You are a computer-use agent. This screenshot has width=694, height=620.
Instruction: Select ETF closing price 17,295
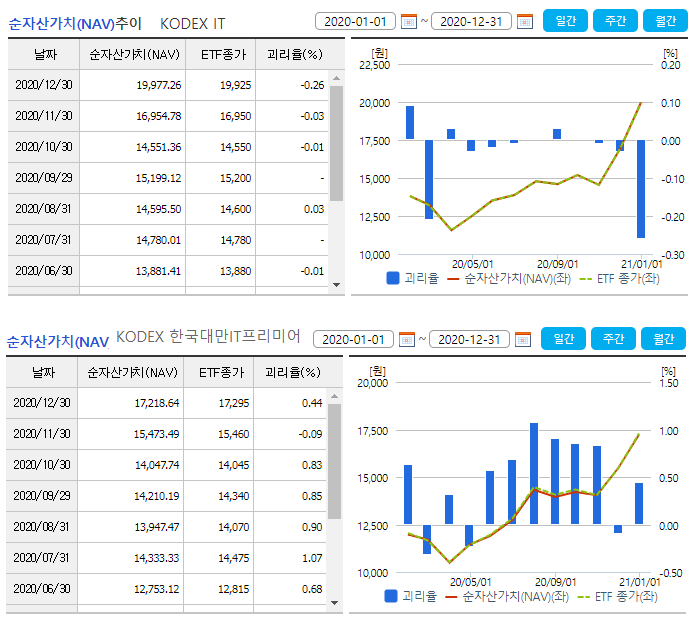coord(234,403)
